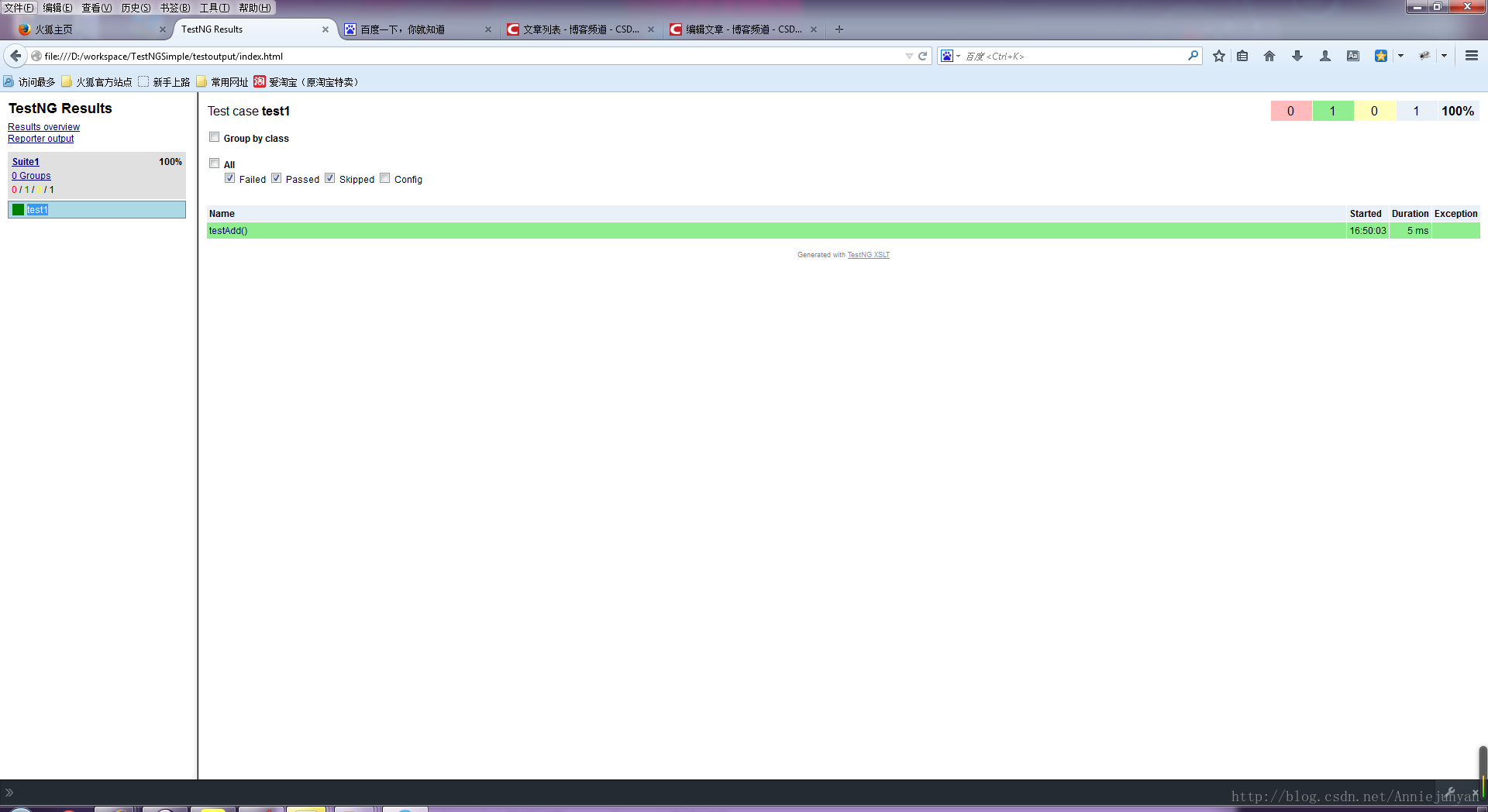Expand the blue star extension dropdown arrow
The height and width of the screenshot is (812, 1488).
point(1400,56)
